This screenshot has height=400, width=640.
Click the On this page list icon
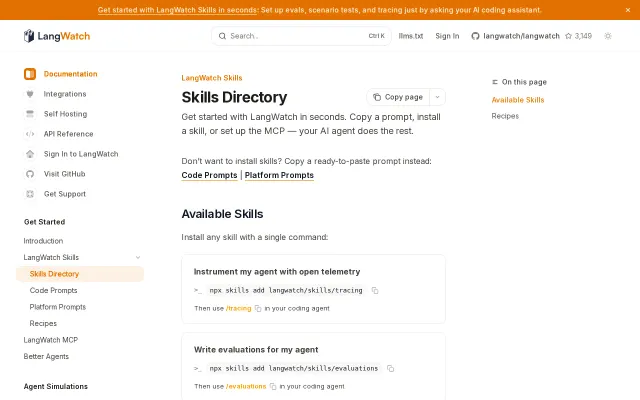tap(495, 82)
